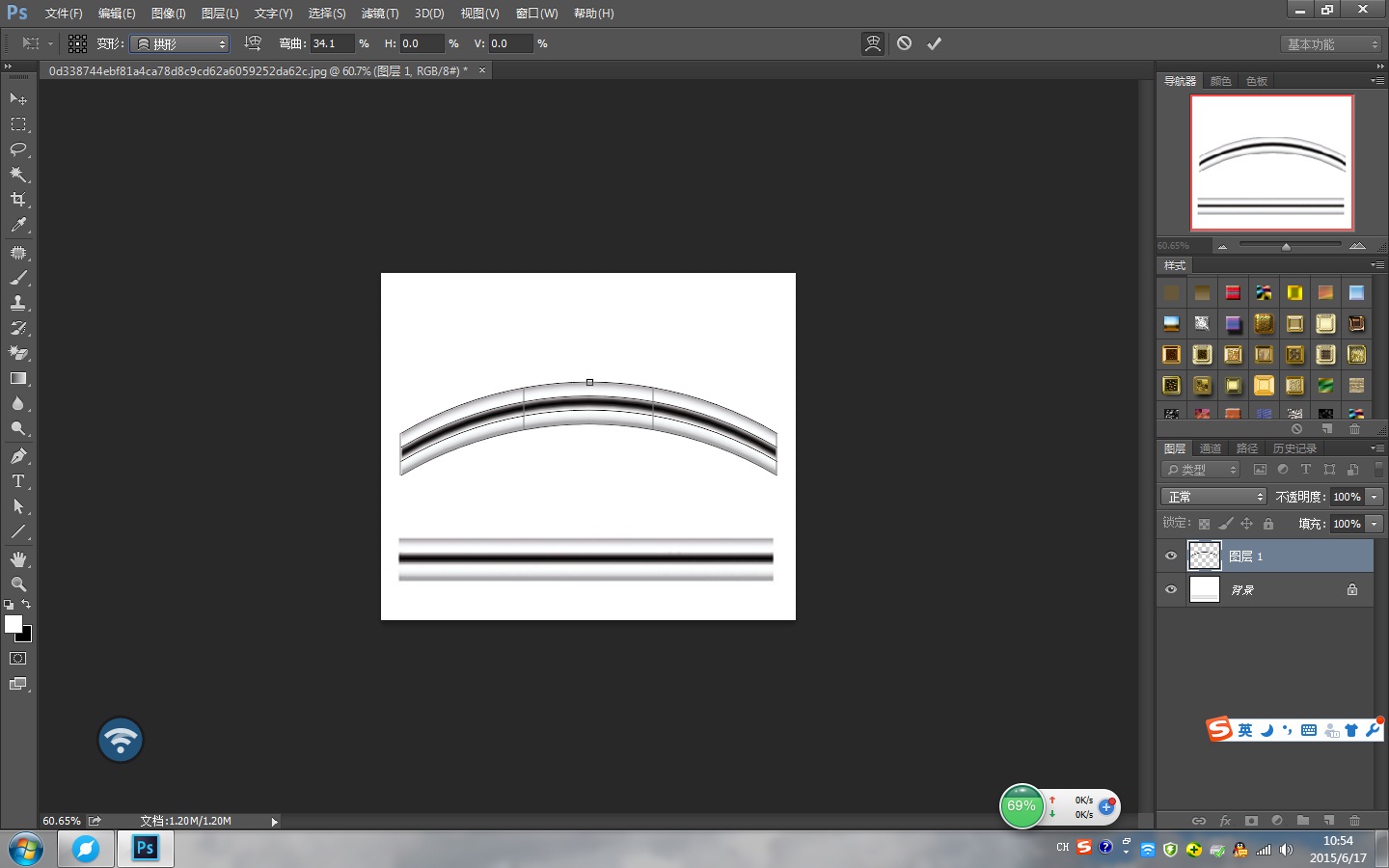Viewport: 1389px width, 868px height.
Task: Switch to the 历史记录 tab
Action: (1294, 448)
